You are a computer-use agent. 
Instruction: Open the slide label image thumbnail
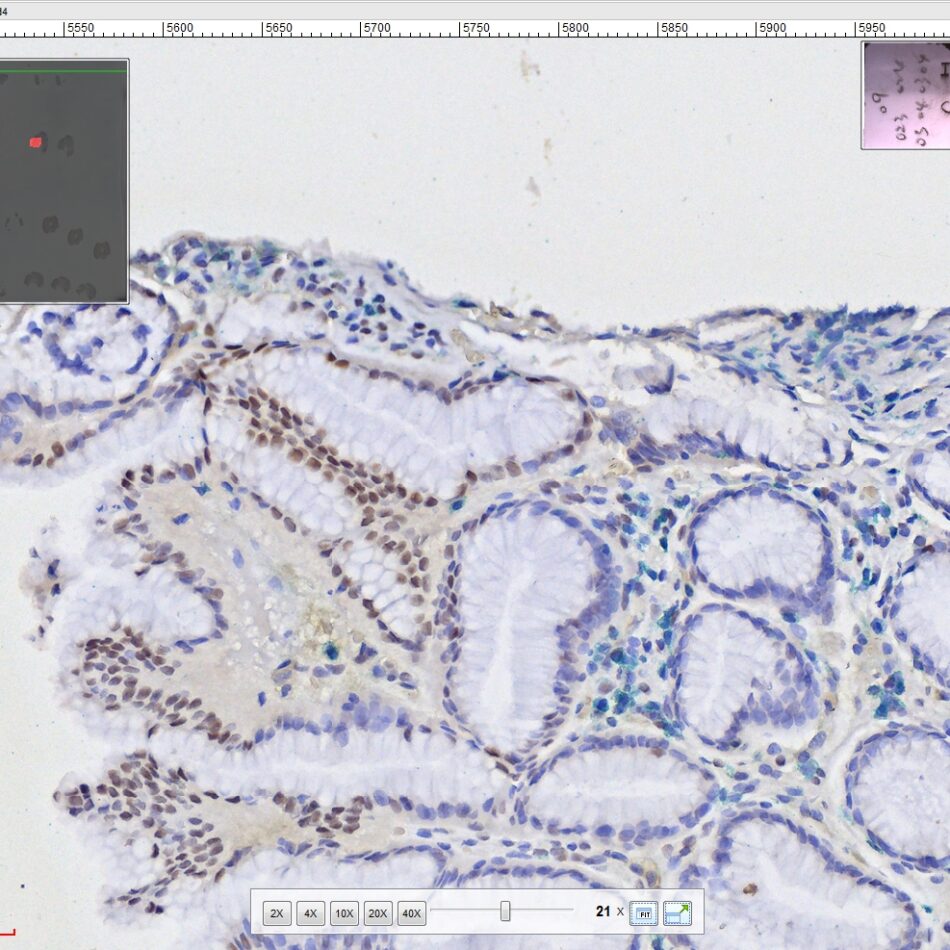(906, 95)
